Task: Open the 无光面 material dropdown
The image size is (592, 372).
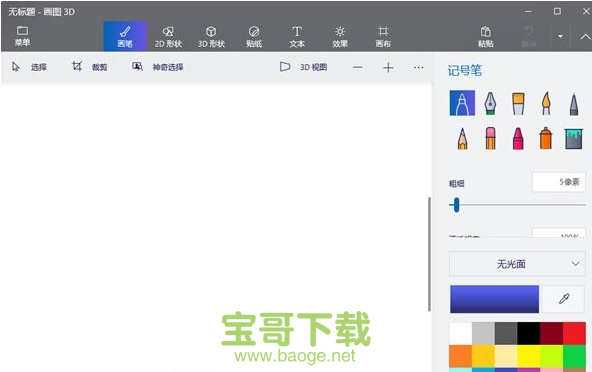Action: [517, 264]
